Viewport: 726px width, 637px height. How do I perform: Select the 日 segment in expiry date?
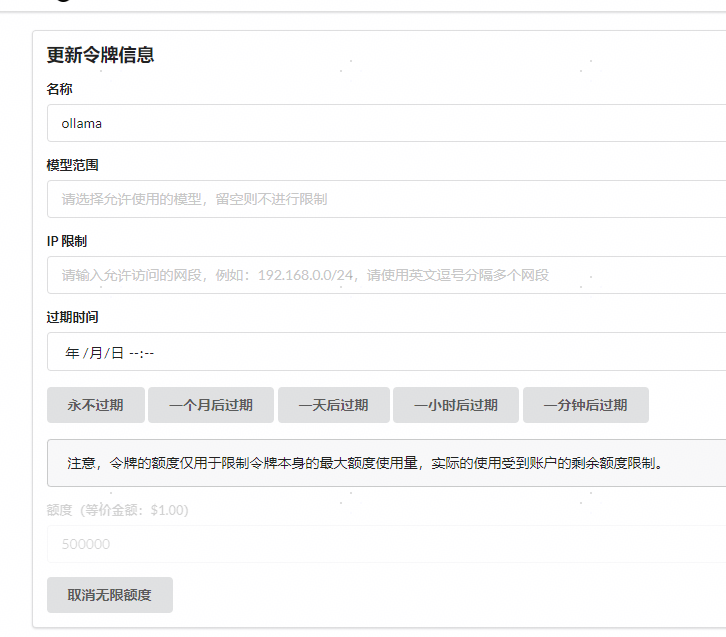click(117, 353)
